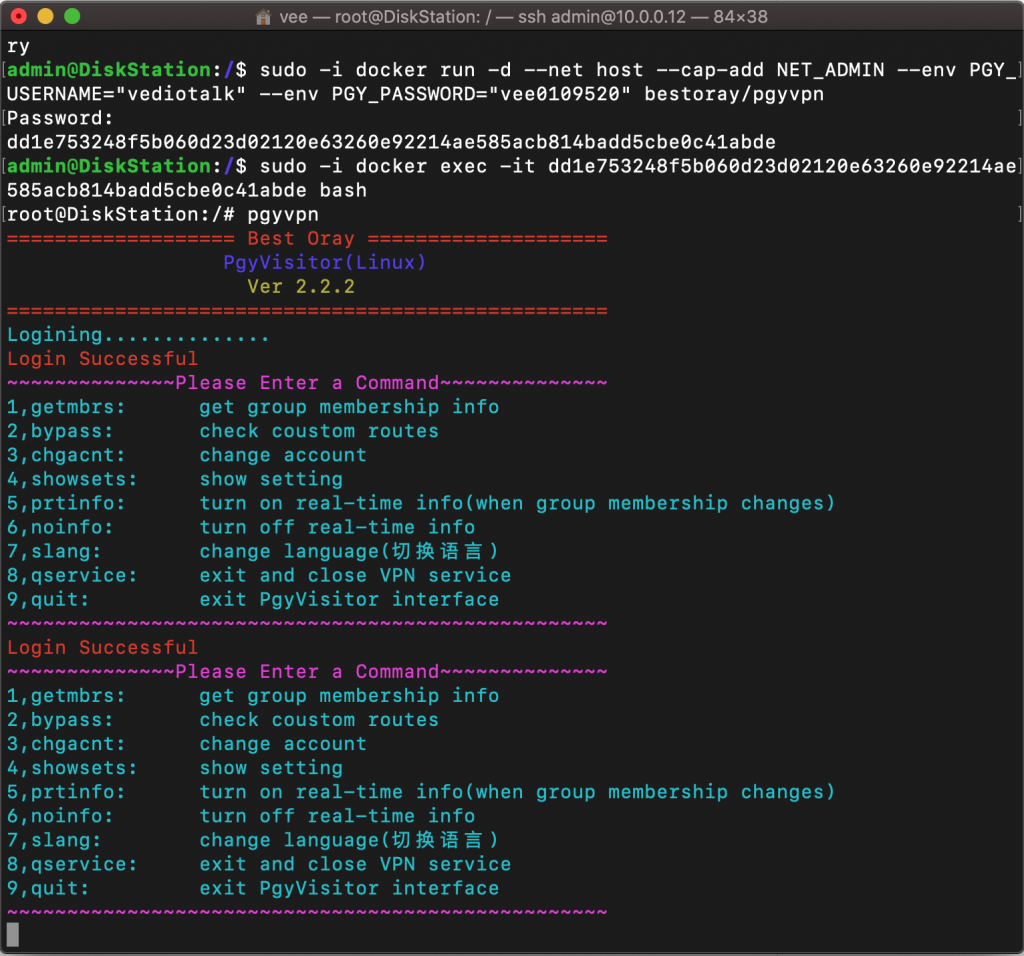This screenshot has width=1024, height=956.
Task: Click '7,slang:' in the first menu list
Action: click(54, 552)
